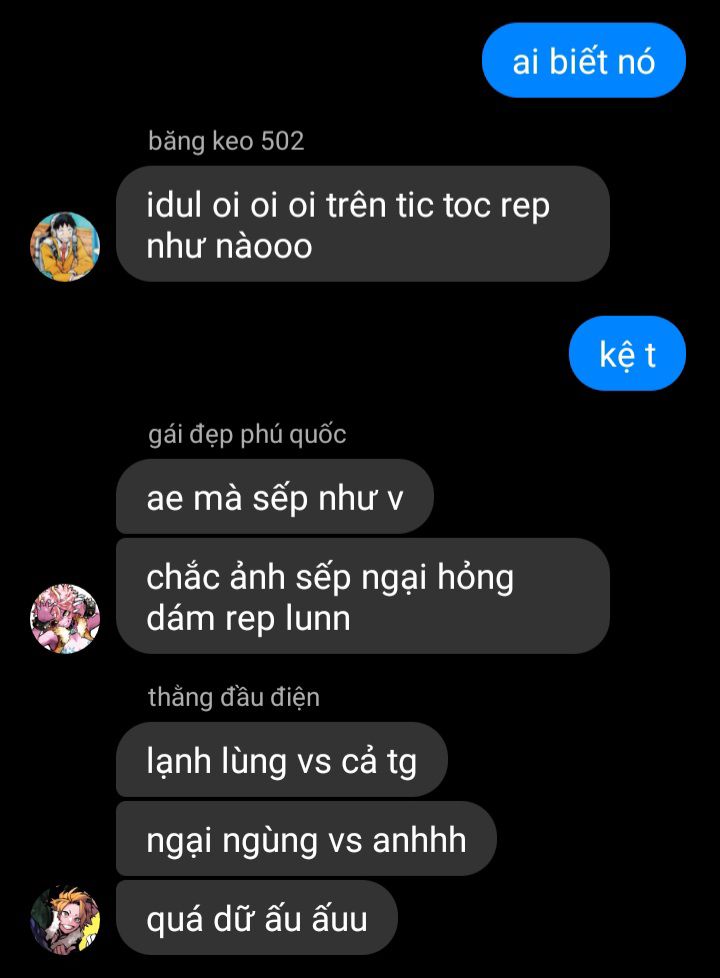Select the sent message 'ai biết nó'
This screenshot has width=720, height=978.
click(x=583, y=61)
